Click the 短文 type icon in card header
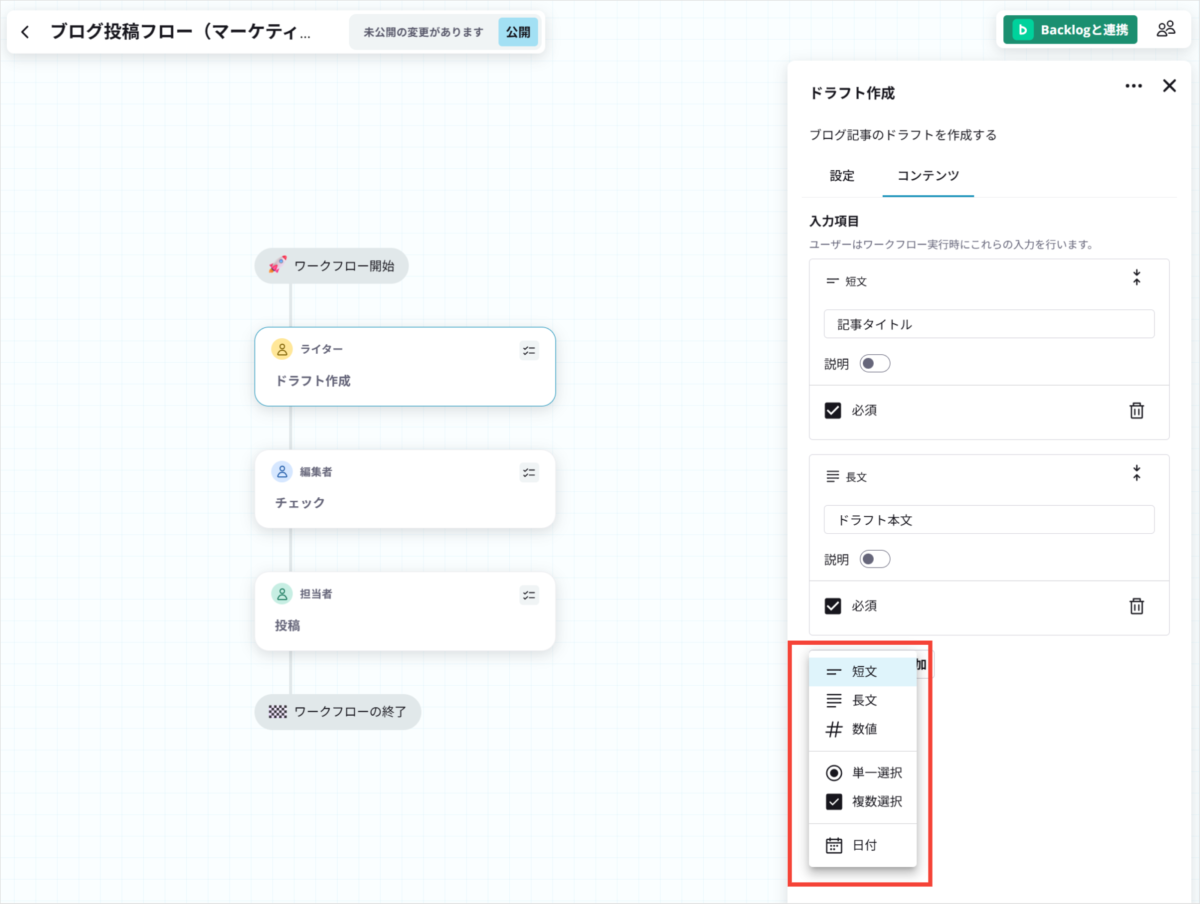Image resolution: width=1200 pixels, height=904 pixels. [x=832, y=281]
